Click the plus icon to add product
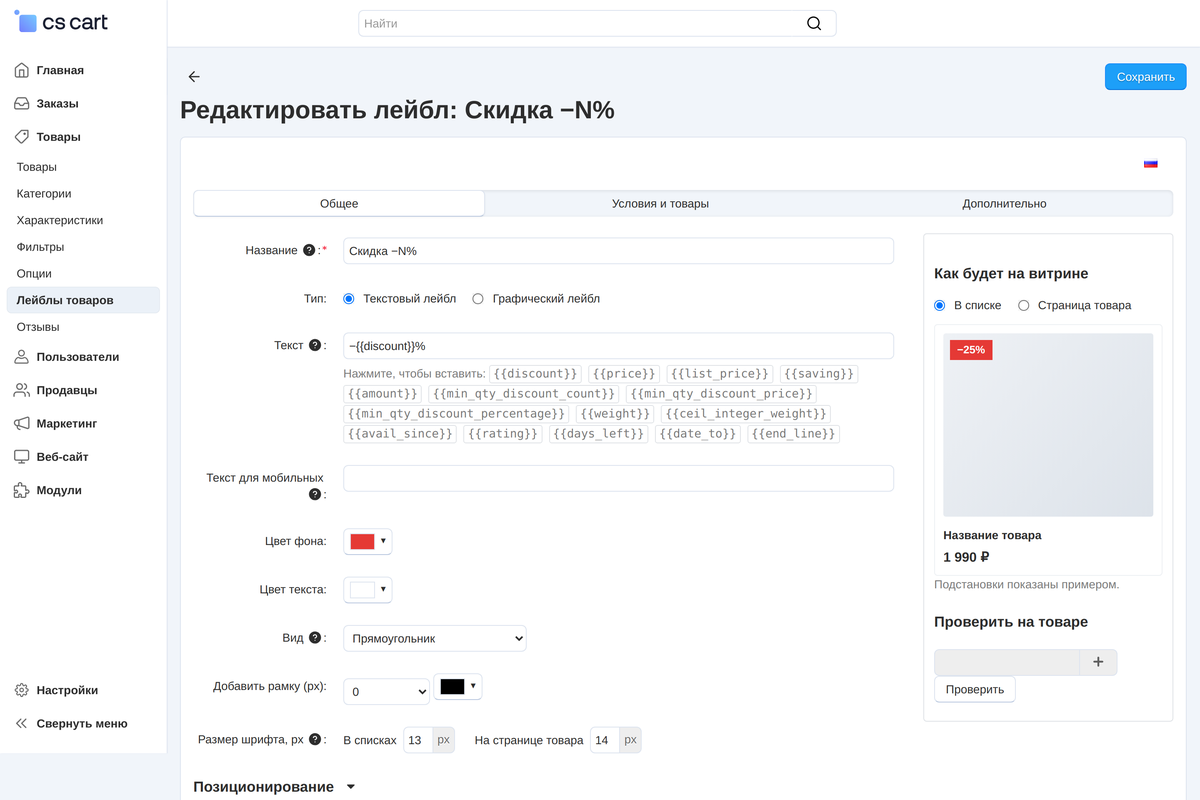The width and height of the screenshot is (1200, 800). pos(1098,662)
